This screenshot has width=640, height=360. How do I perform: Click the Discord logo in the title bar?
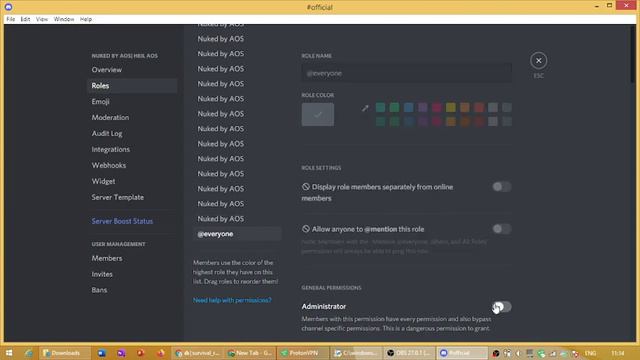[x=8, y=7]
